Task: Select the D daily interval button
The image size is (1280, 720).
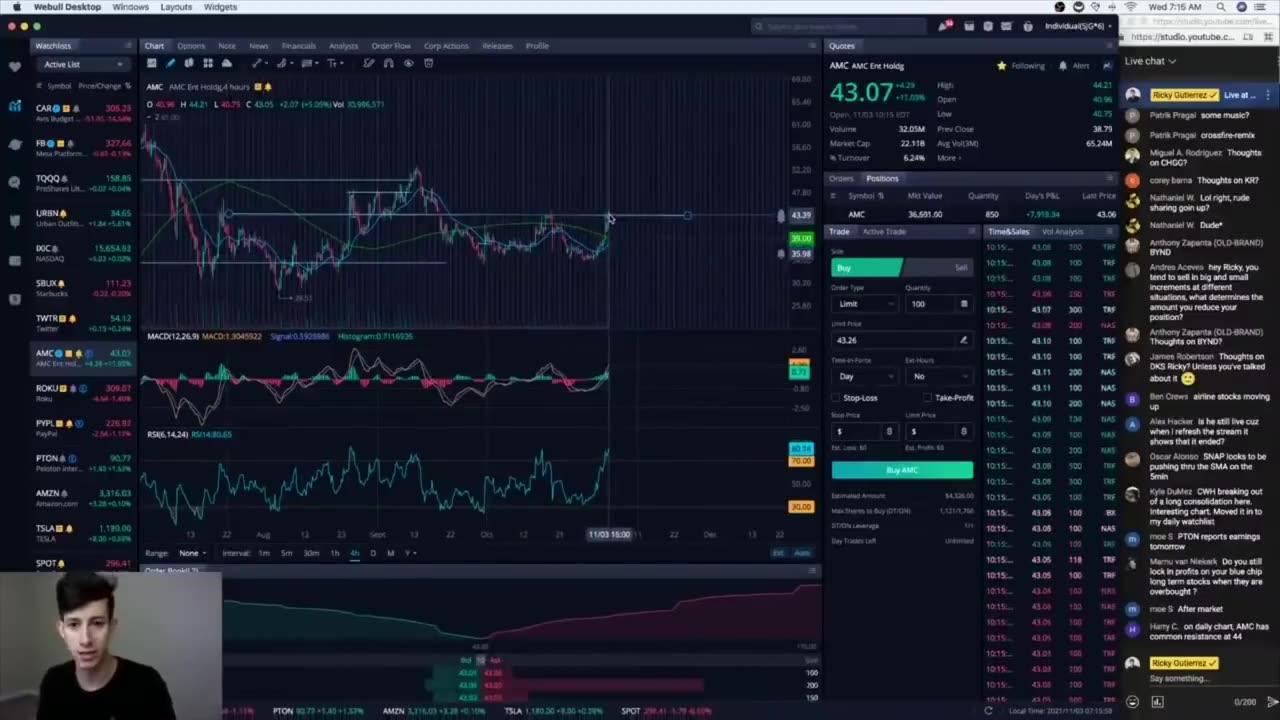Action: [x=373, y=553]
